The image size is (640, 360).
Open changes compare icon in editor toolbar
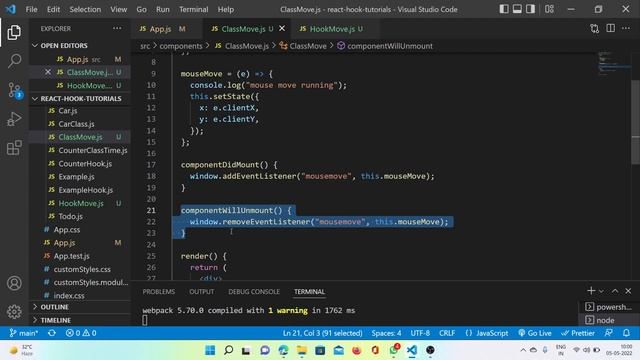click(595, 29)
